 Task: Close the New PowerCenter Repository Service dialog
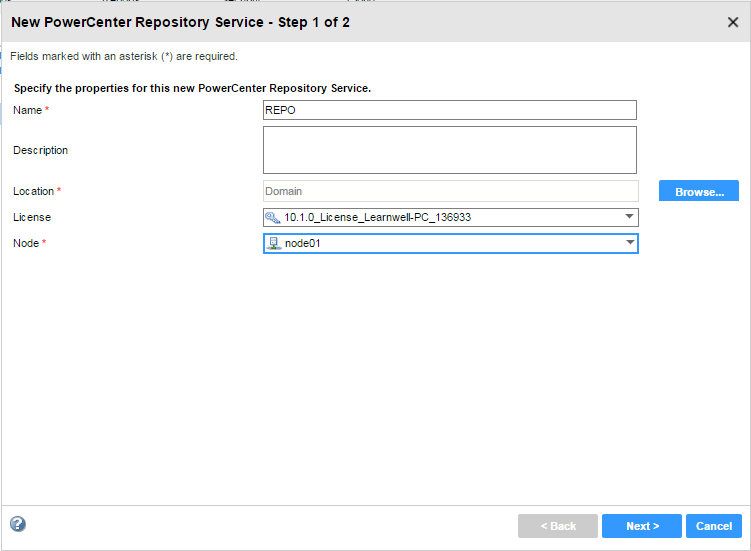pos(732,22)
